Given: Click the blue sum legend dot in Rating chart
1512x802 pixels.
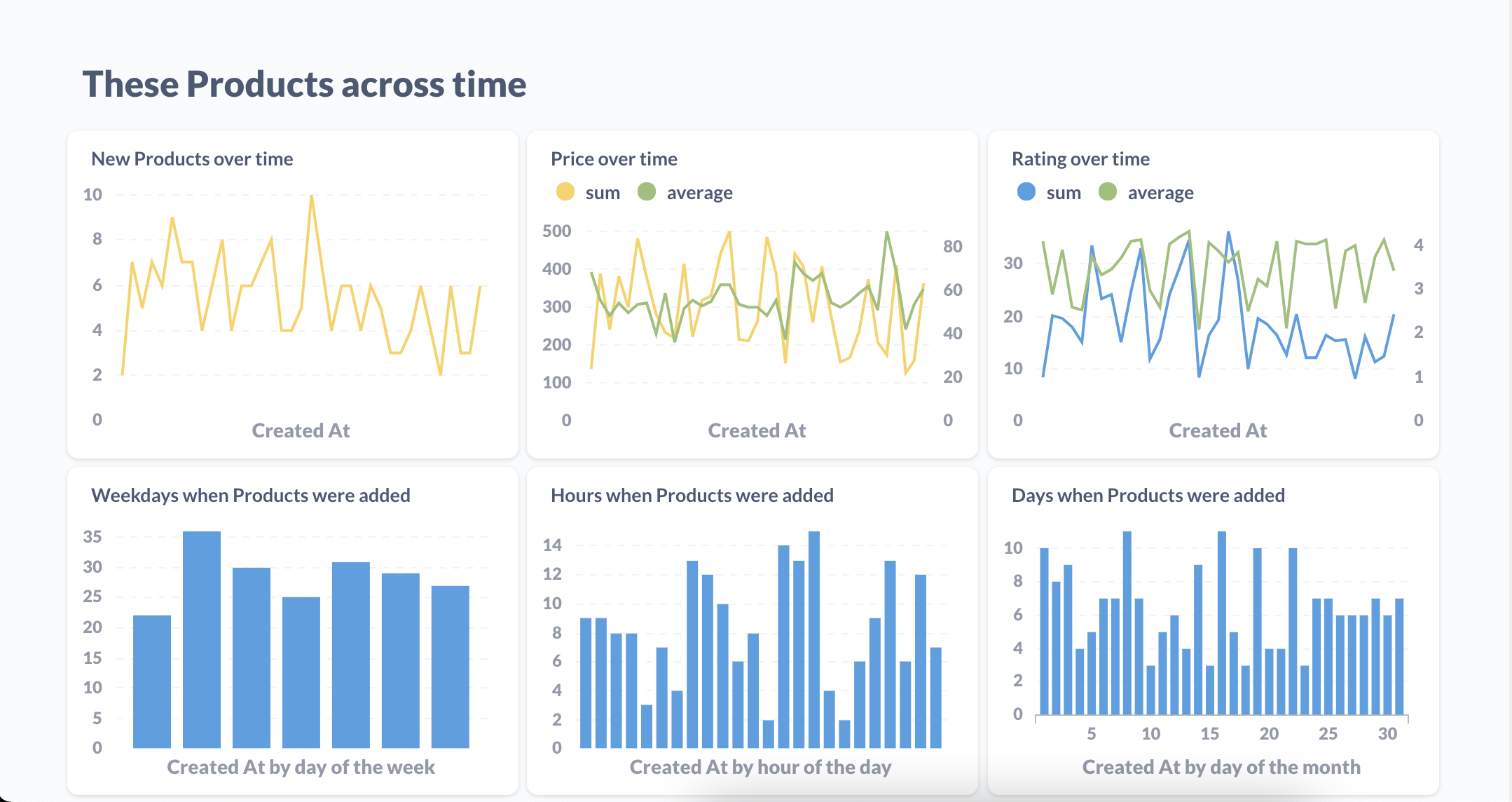Looking at the screenshot, I should (1026, 191).
